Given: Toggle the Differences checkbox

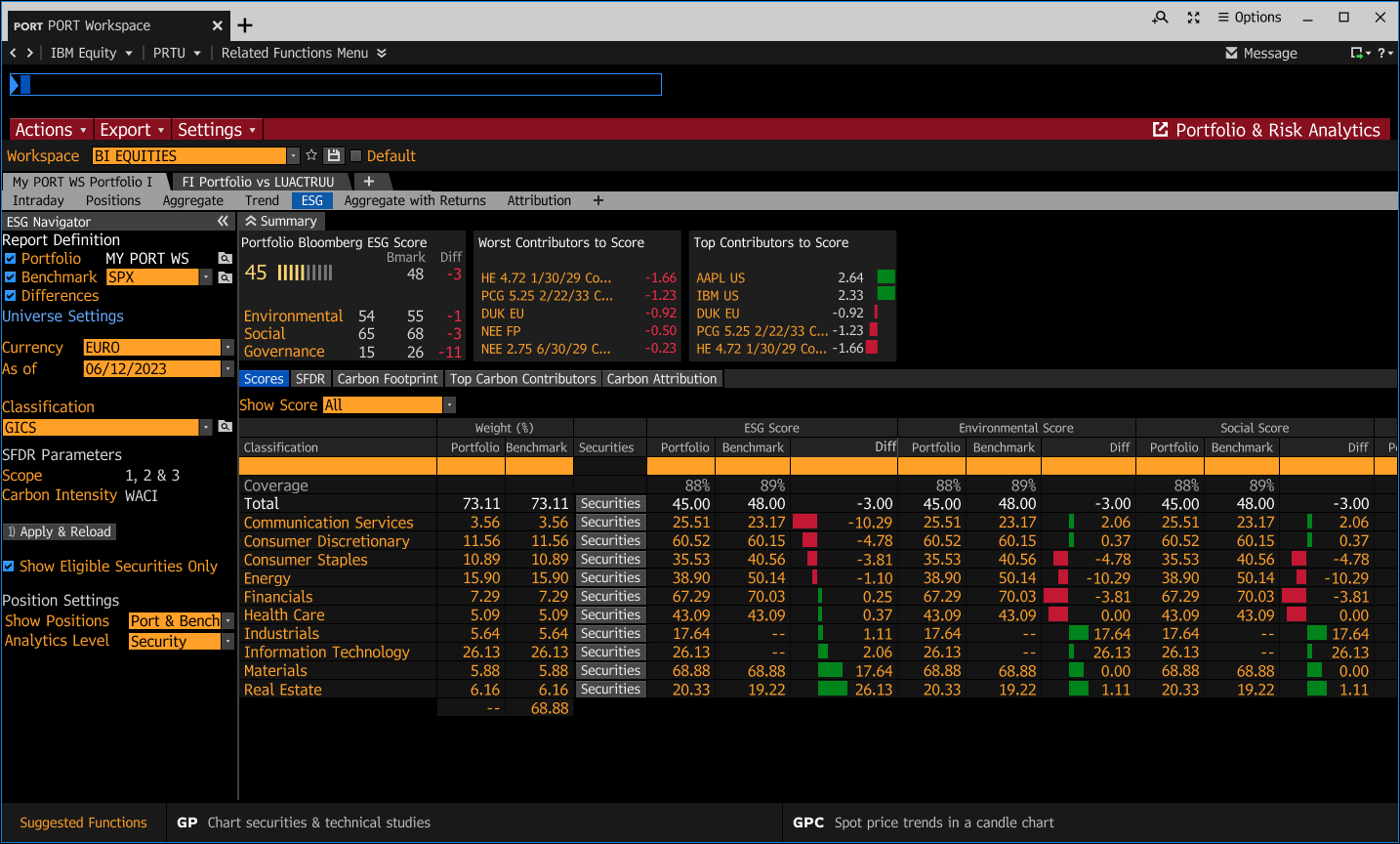Looking at the screenshot, I should tap(10, 296).
